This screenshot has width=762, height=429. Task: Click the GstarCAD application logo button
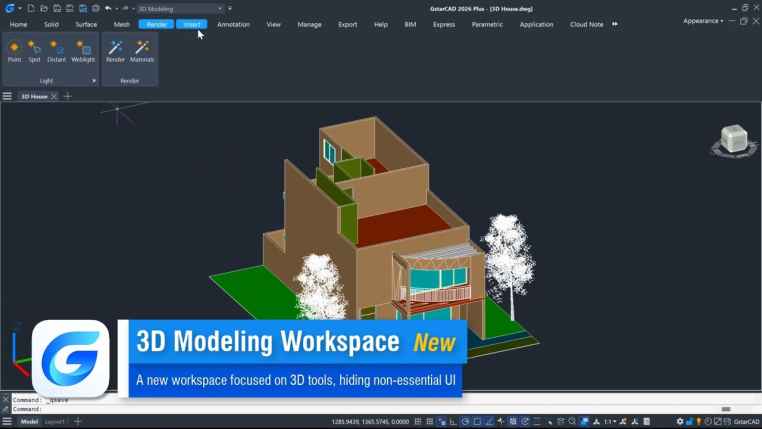pos(9,8)
